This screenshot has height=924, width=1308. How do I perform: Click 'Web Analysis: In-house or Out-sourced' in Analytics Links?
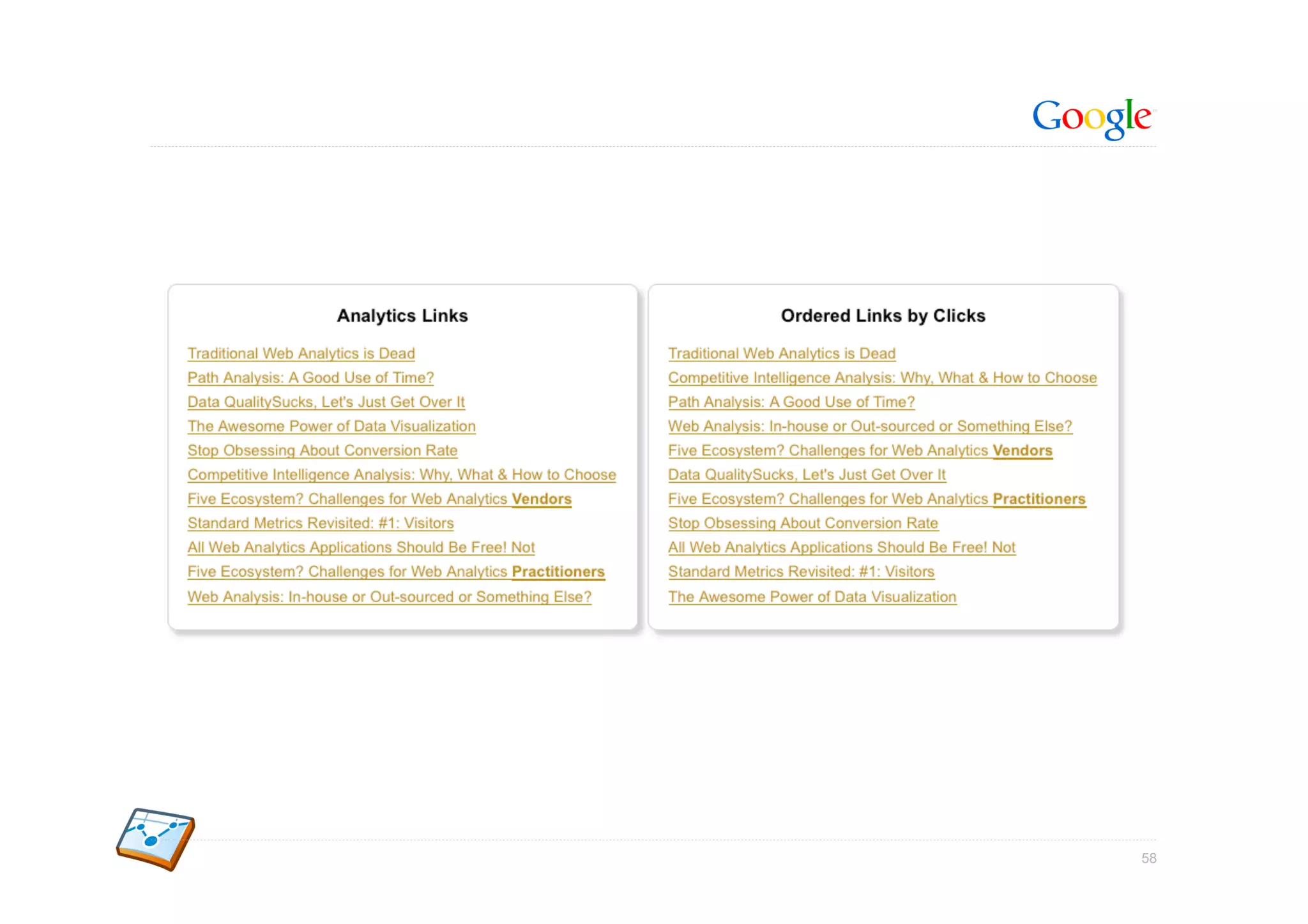coord(390,596)
